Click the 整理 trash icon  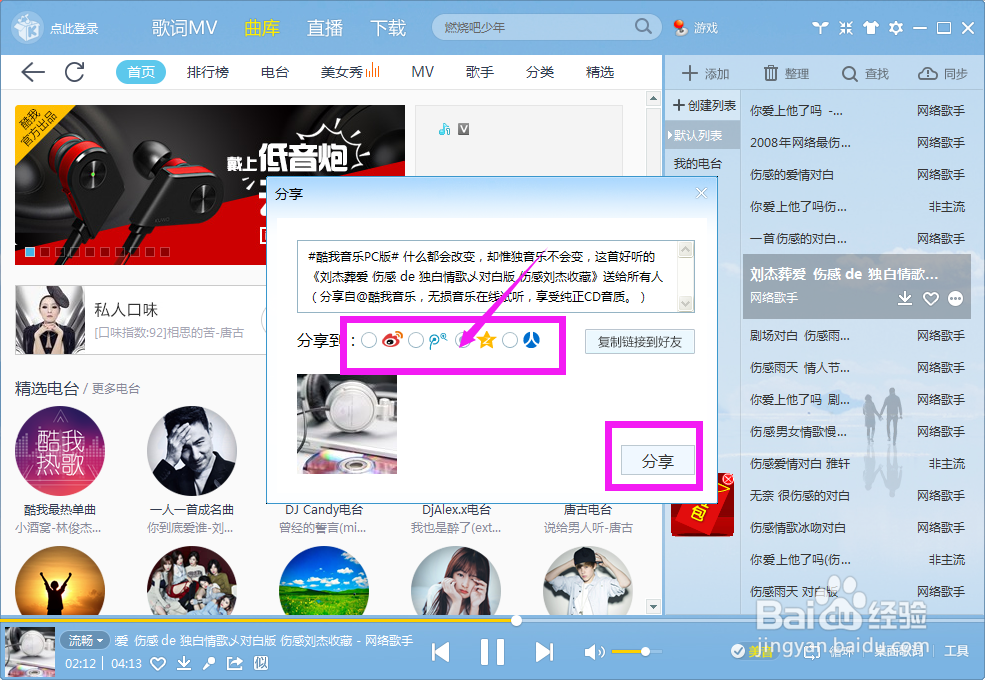tap(770, 74)
